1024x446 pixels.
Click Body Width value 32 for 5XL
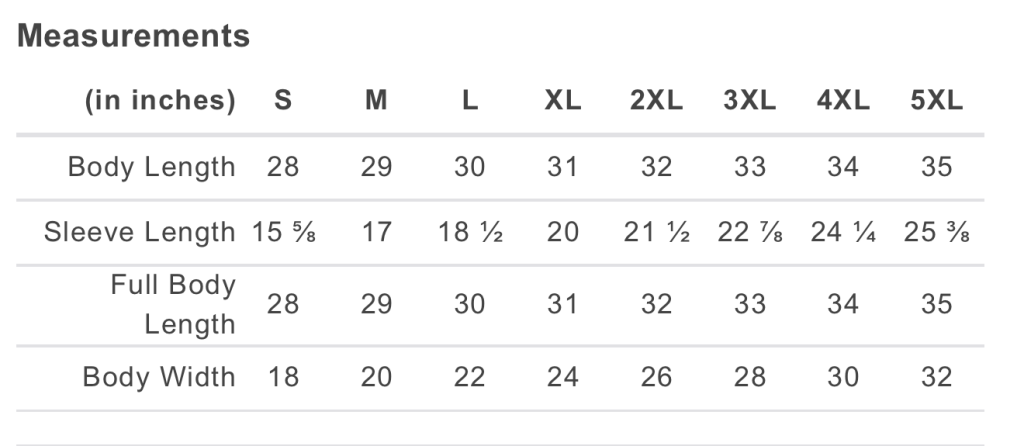click(937, 377)
